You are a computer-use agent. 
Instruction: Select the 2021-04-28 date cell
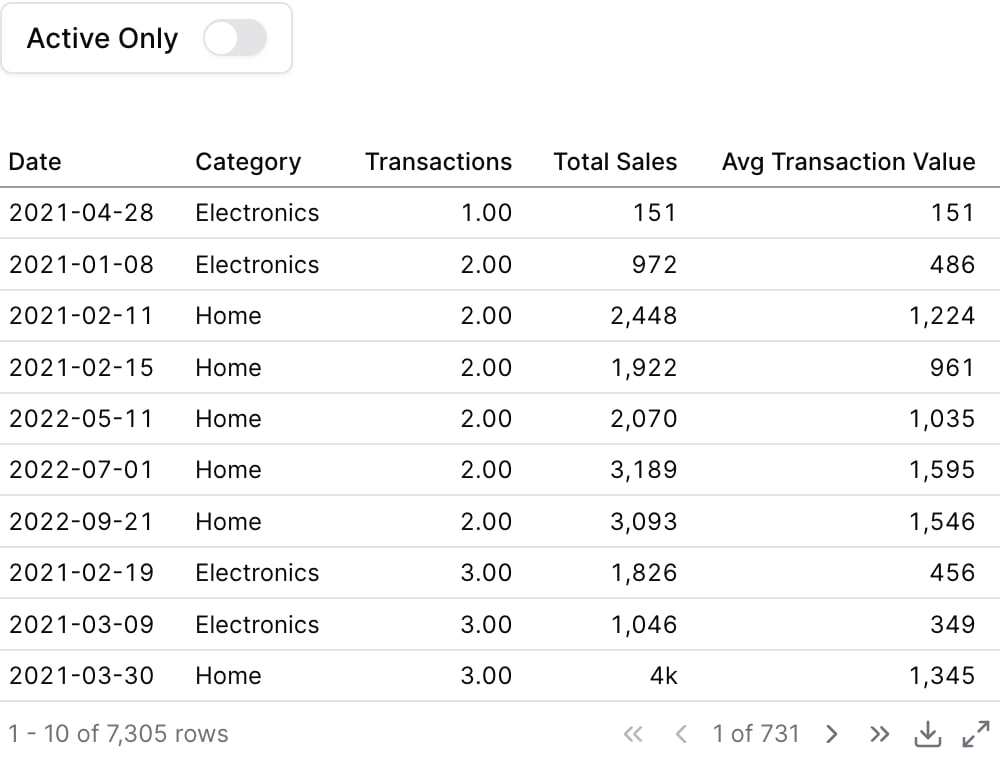(x=81, y=213)
